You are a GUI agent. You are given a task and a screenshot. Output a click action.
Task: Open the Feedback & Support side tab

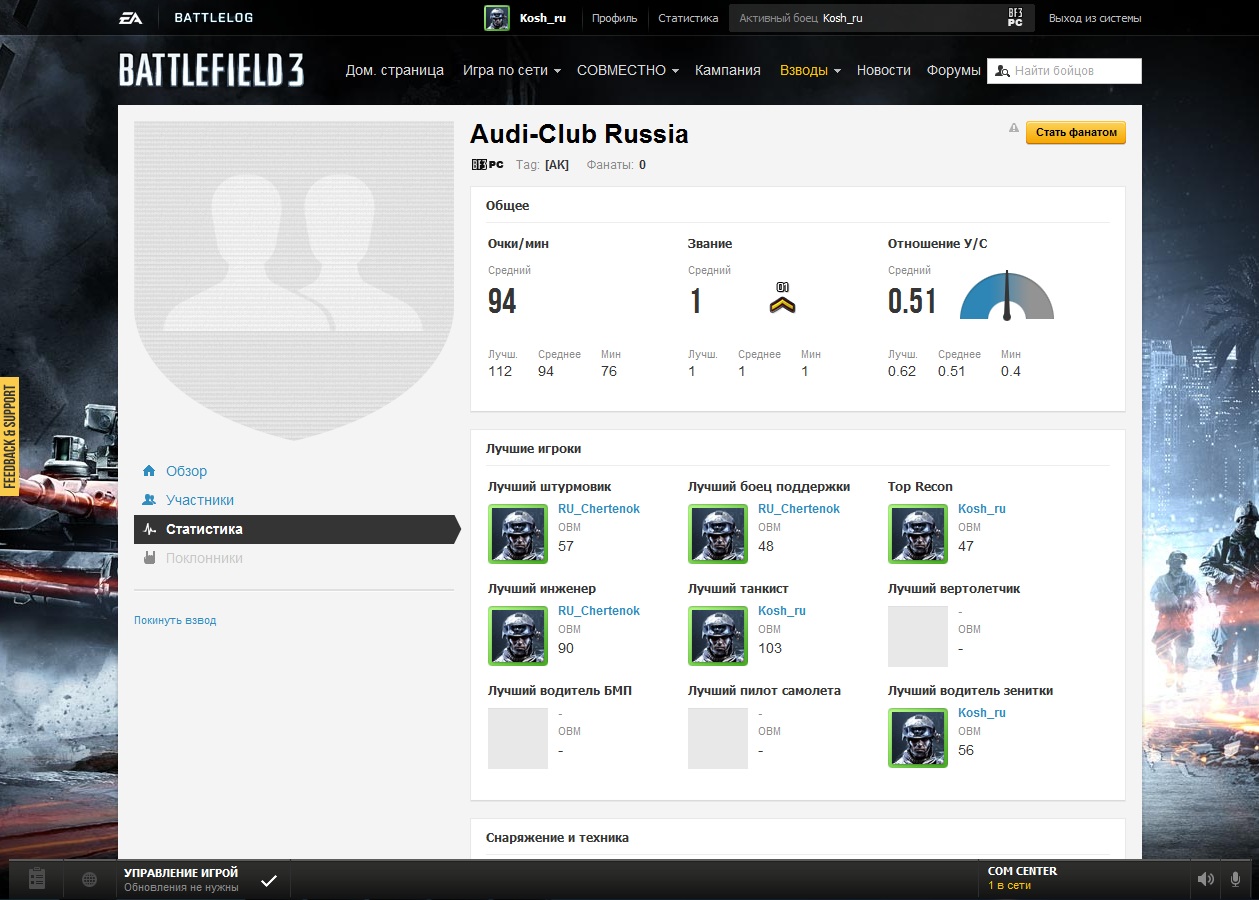[x=10, y=437]
